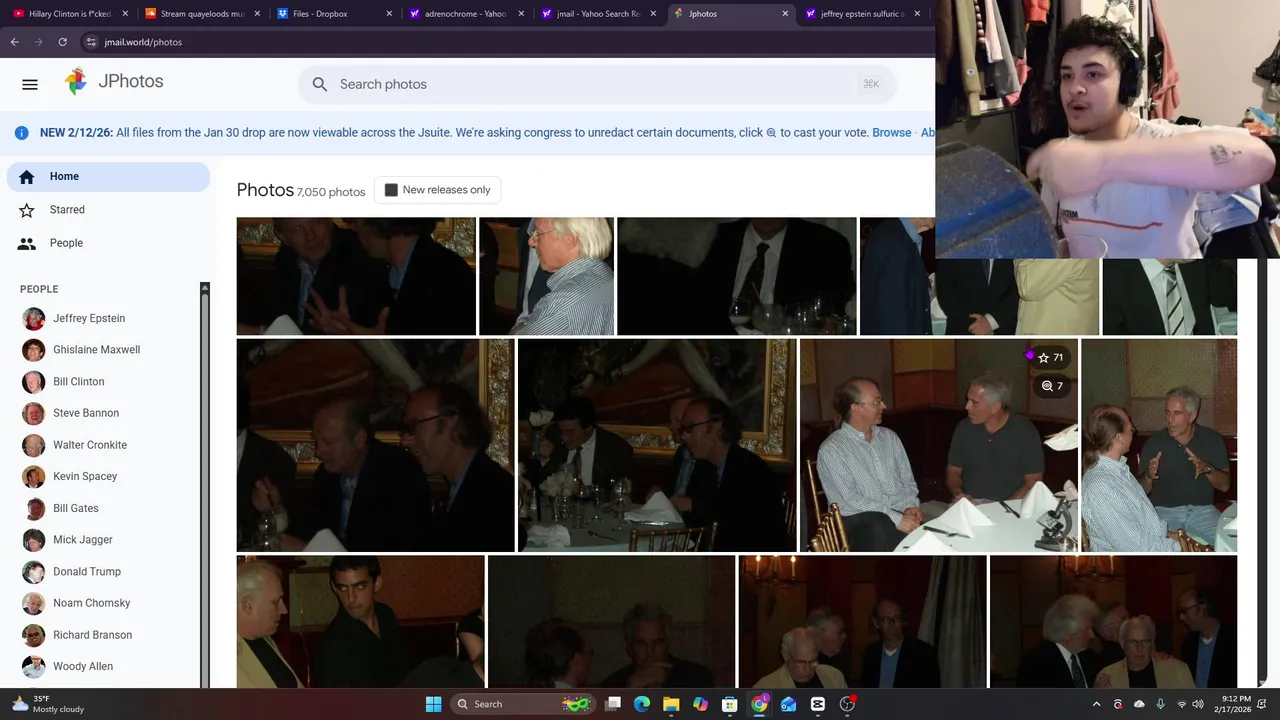1280x720 pixels.
Task: Follow the Browse link in the banner
Action: coord(891,133)
